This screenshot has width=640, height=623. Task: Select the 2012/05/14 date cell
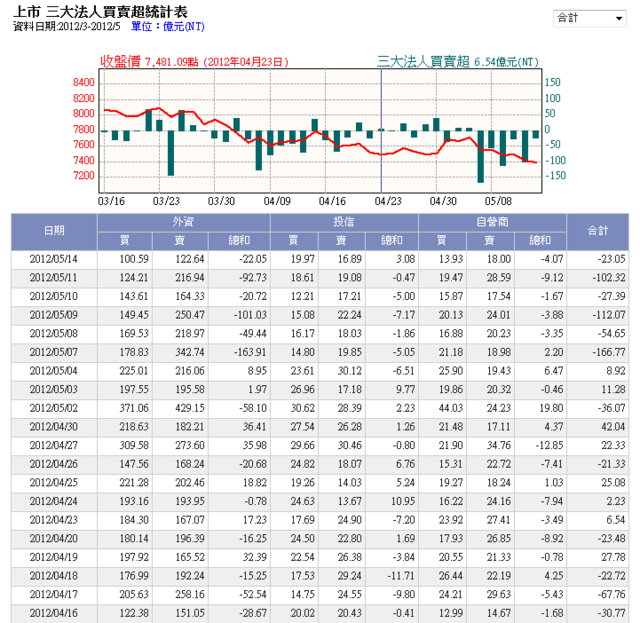pyautogui.click(x=53, y=259)
